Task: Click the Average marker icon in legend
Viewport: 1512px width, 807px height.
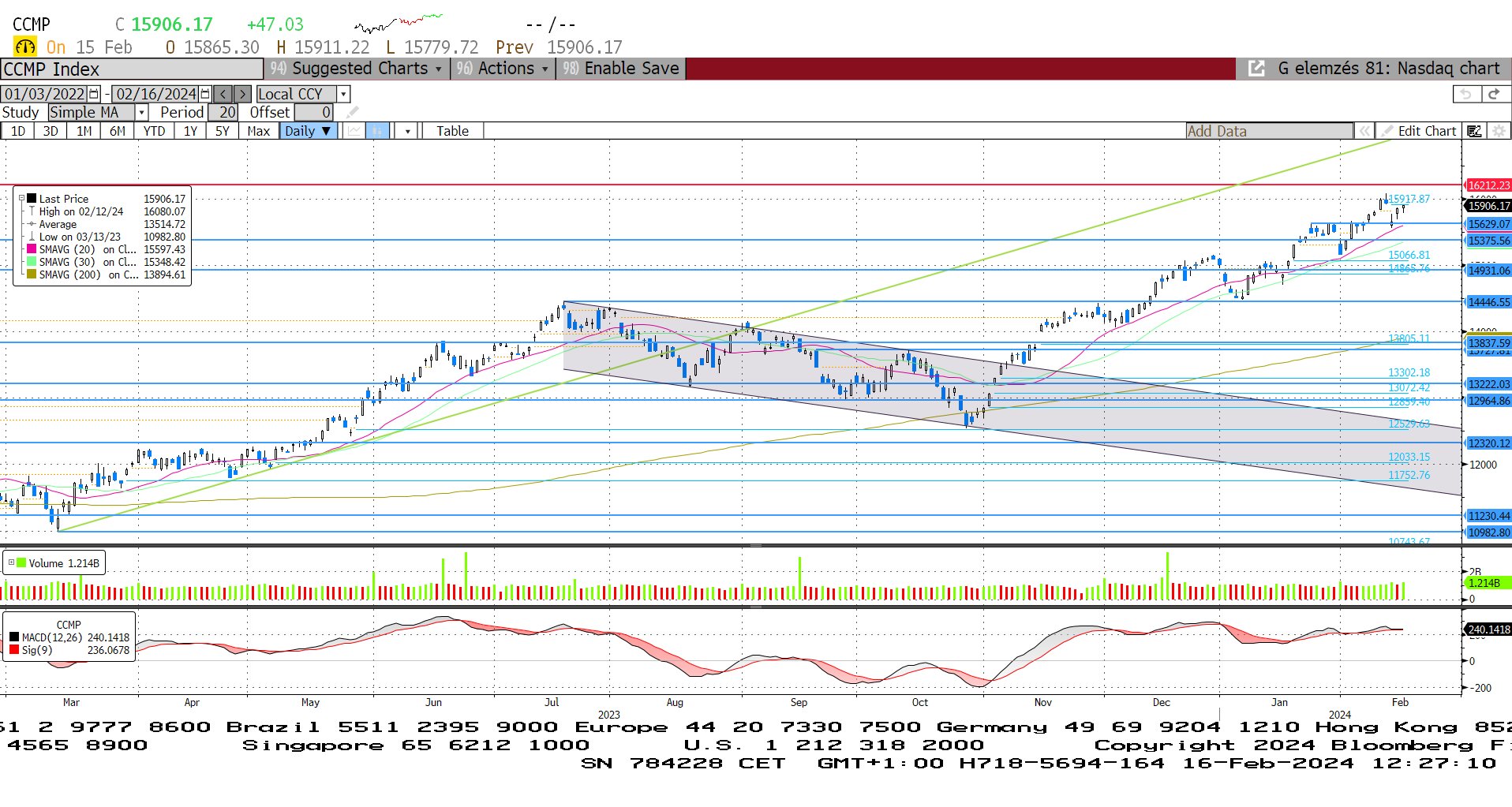Action: coord(32,224)
